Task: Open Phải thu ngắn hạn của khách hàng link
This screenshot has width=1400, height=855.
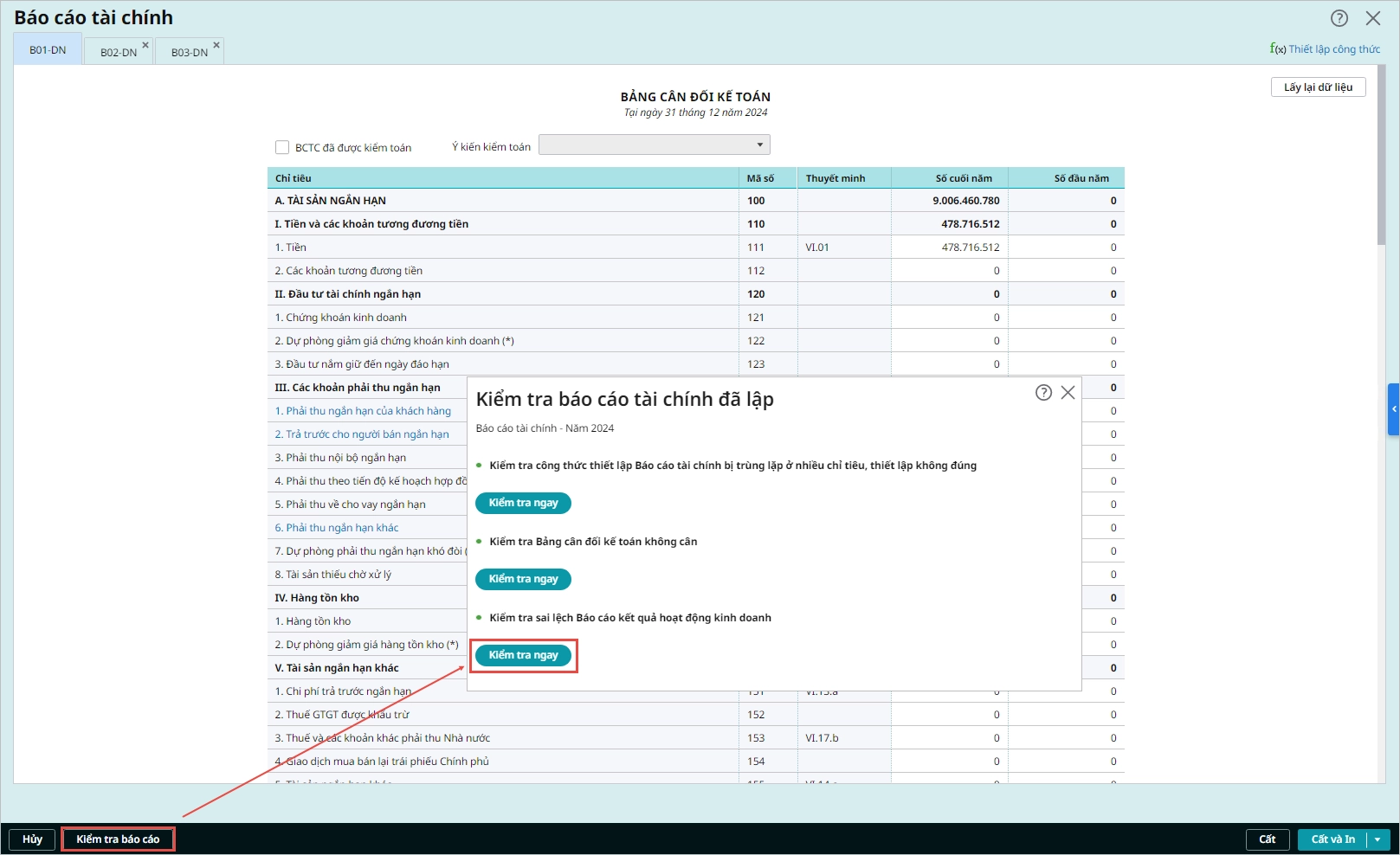Action: pyautogui.click(x=363, y=411)
